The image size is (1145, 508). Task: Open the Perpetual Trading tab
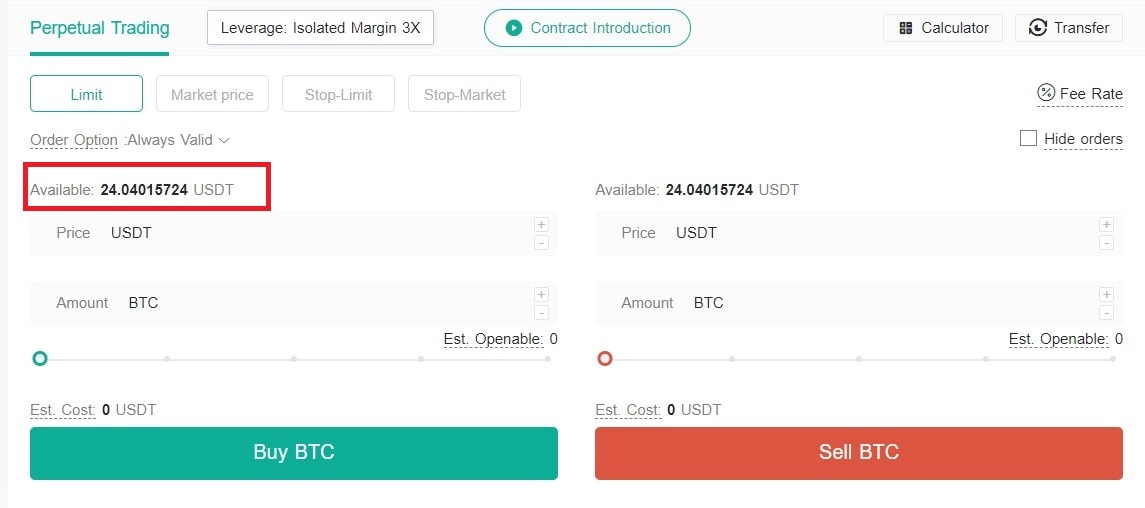(99, 28)
